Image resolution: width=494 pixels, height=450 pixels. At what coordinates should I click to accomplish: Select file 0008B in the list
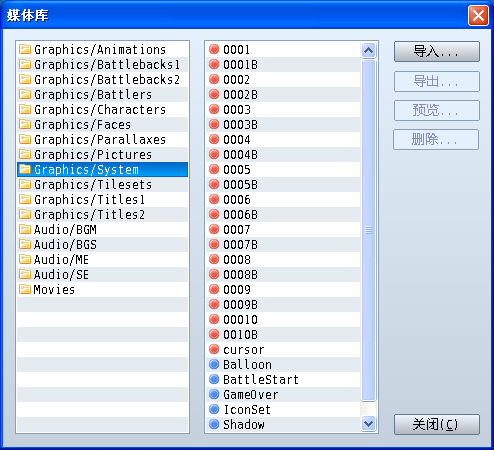click(283, 274)
